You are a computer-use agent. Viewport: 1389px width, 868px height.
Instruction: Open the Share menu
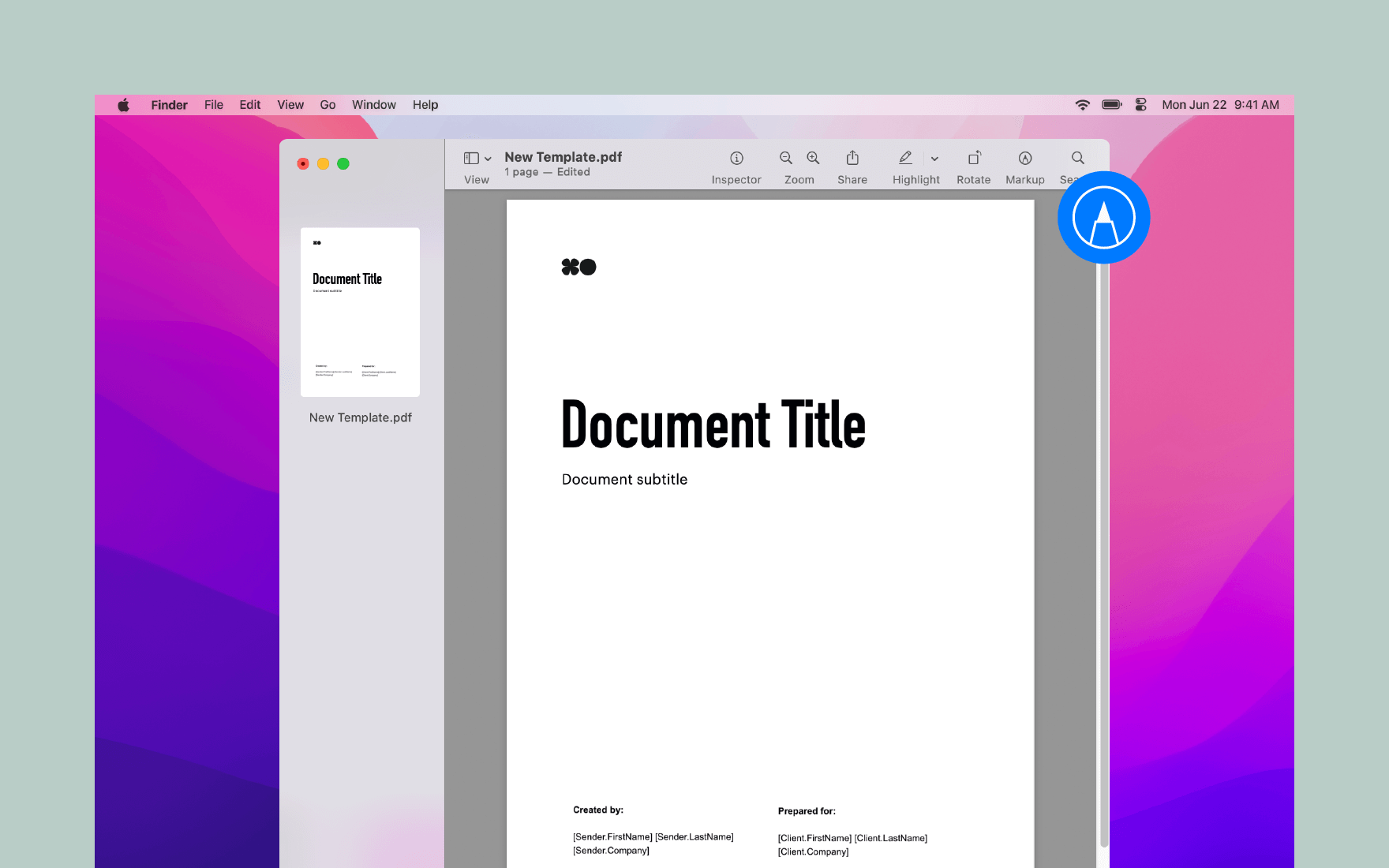pyautogui.click(x=852, y=158)
